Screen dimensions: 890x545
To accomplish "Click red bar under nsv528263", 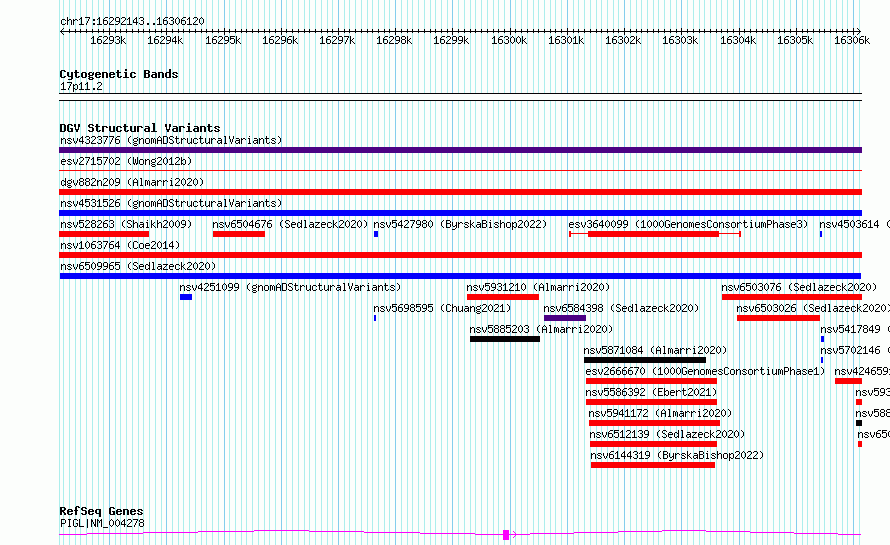I will pos(104,234).
